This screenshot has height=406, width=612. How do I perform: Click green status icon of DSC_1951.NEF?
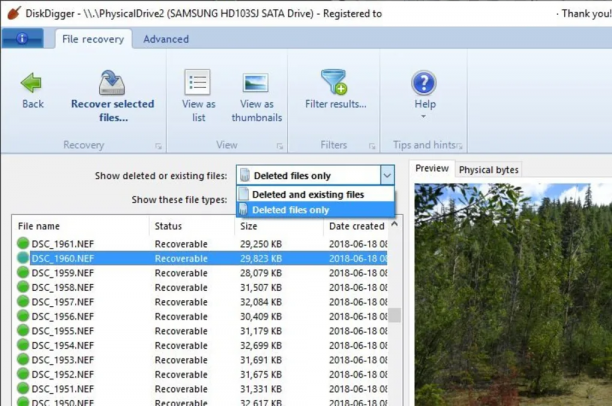pyautogui.click(x=23, y=388)
